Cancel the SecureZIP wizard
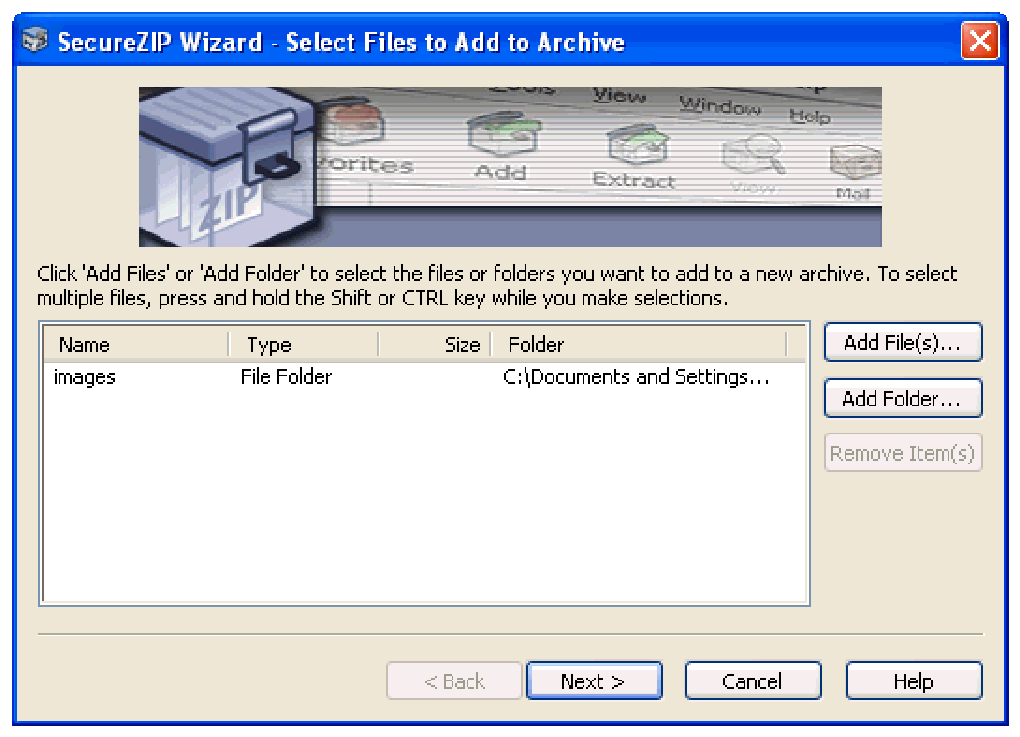1020x737 pixels. pyautogui.click(x=753, y=680)
